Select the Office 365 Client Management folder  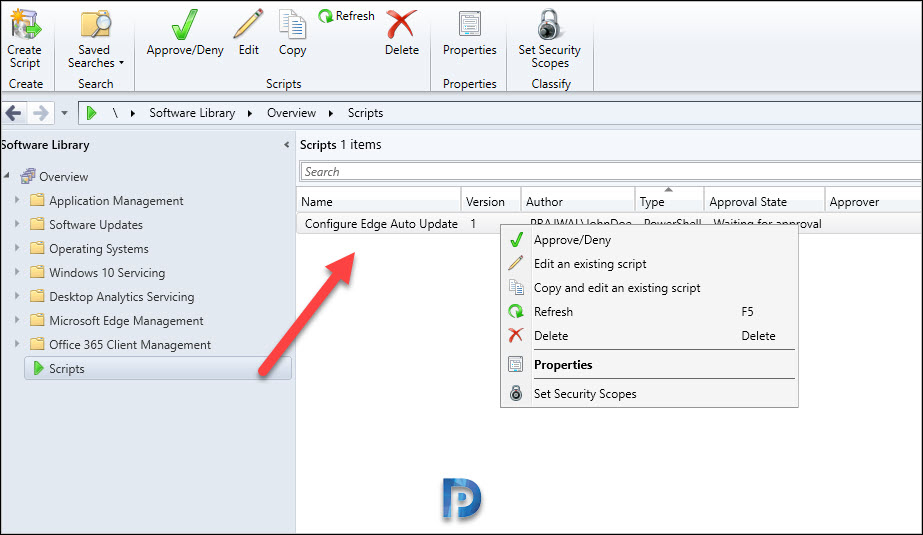tap(120, 344)
